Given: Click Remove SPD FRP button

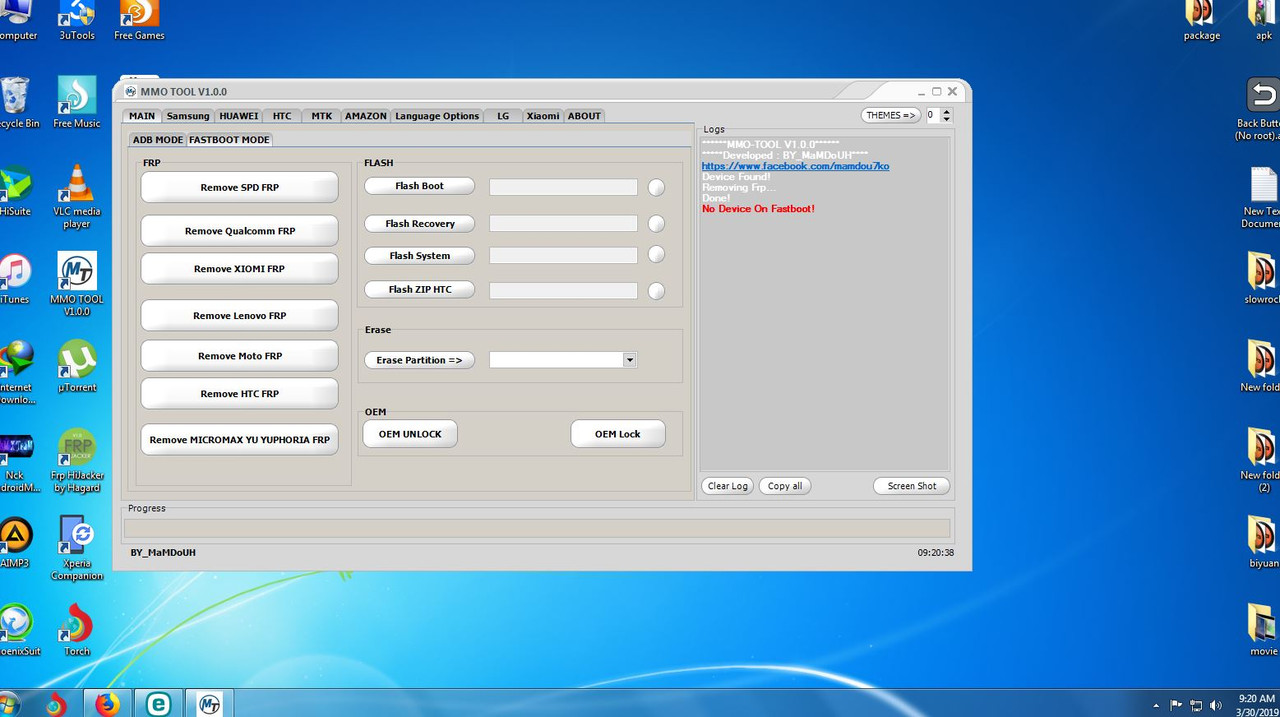Looking at the screenshot, I should coord(240,187).
